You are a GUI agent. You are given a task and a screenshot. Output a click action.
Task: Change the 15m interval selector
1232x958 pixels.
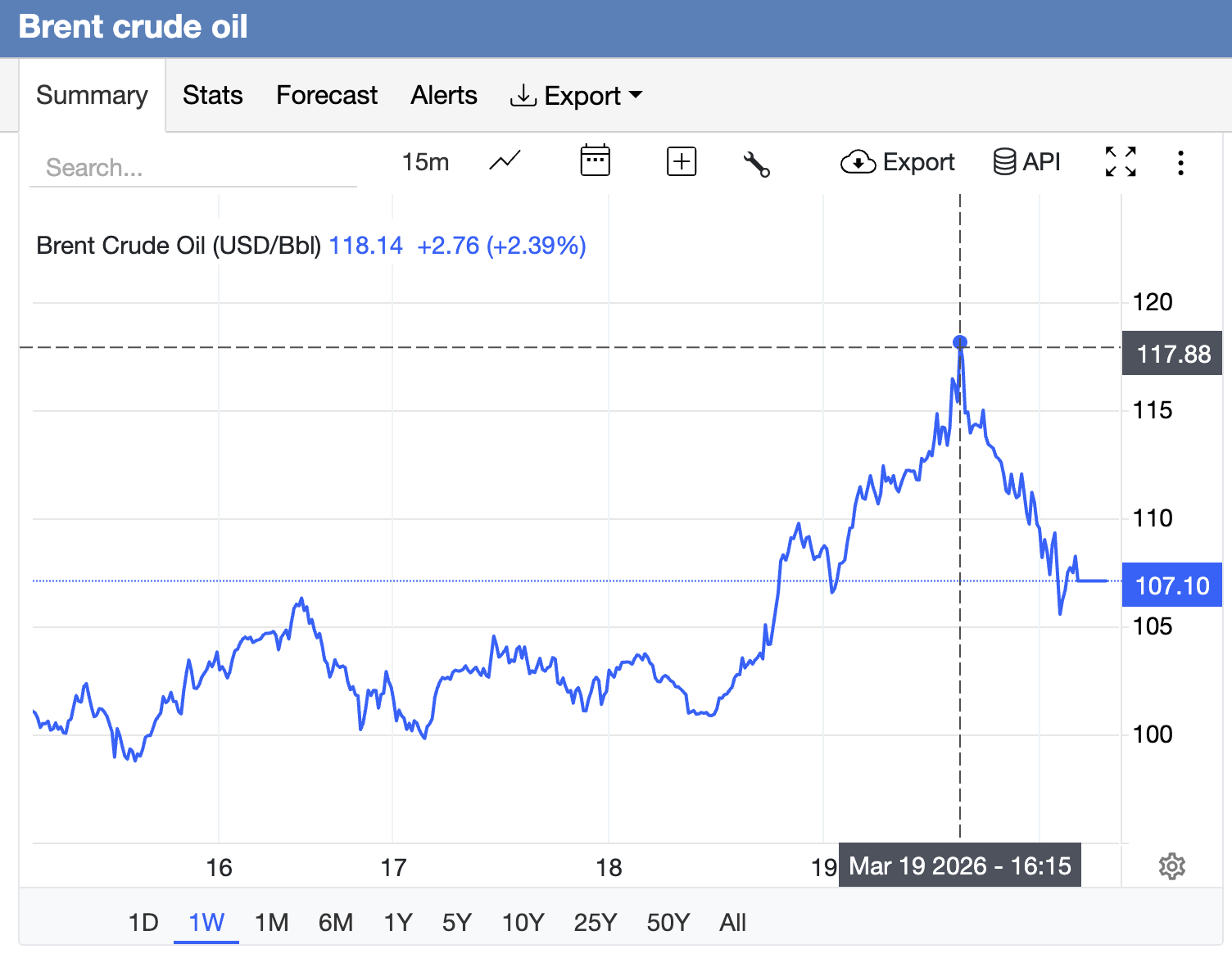coord(425,162)
